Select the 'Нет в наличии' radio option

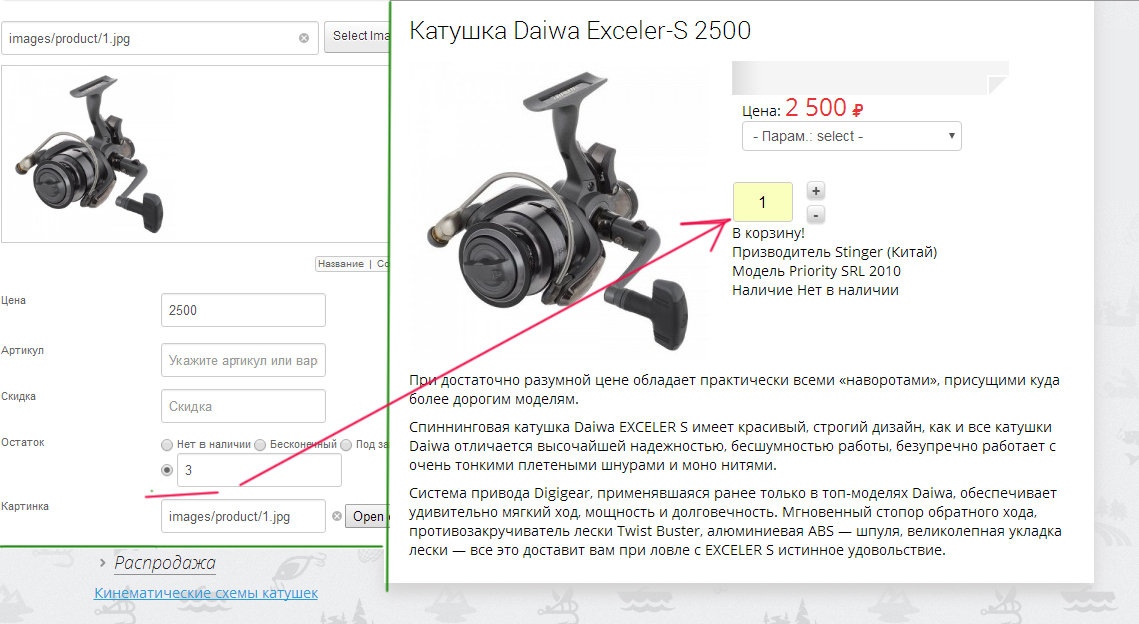pyautogui.click(x=167, y=445)
